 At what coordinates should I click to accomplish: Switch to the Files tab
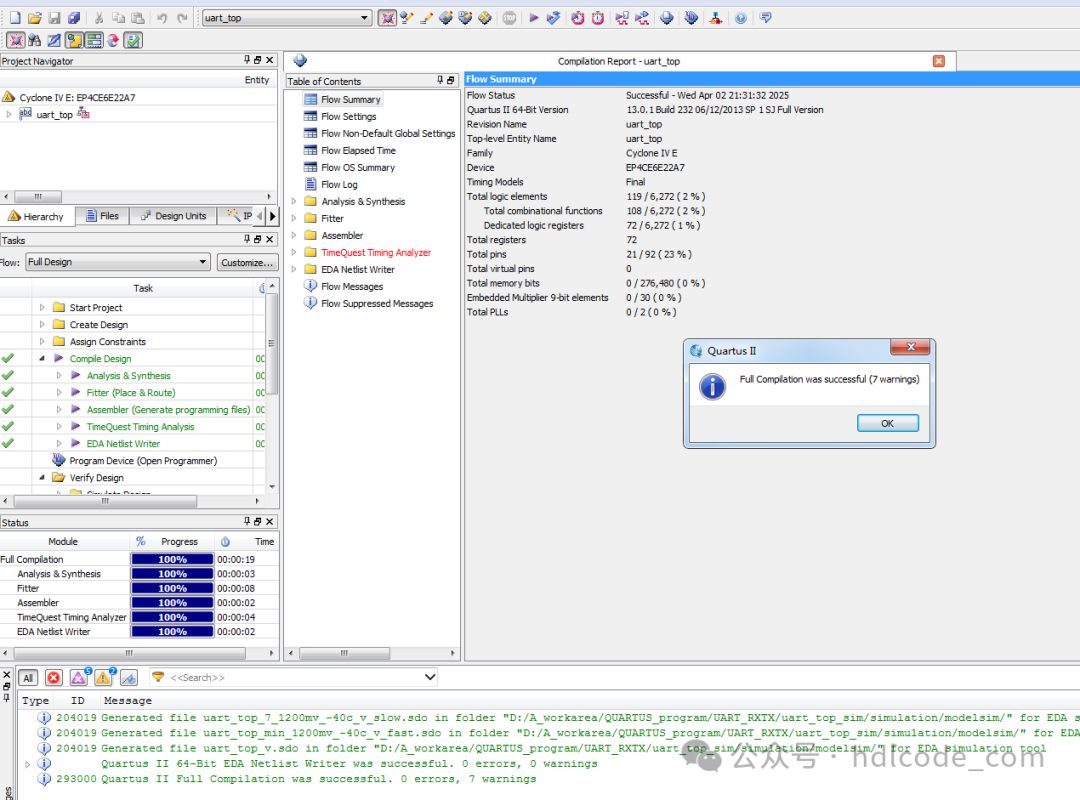[103, 216]
